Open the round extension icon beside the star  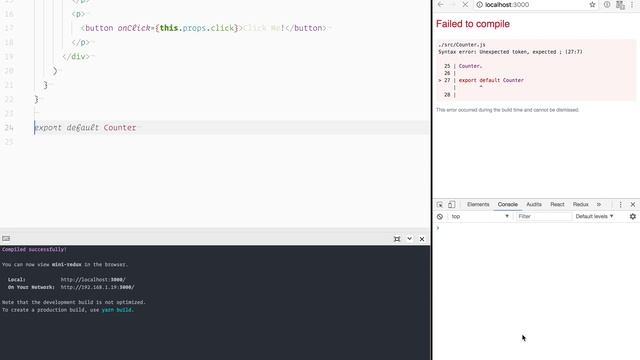(x=607, y=4)
